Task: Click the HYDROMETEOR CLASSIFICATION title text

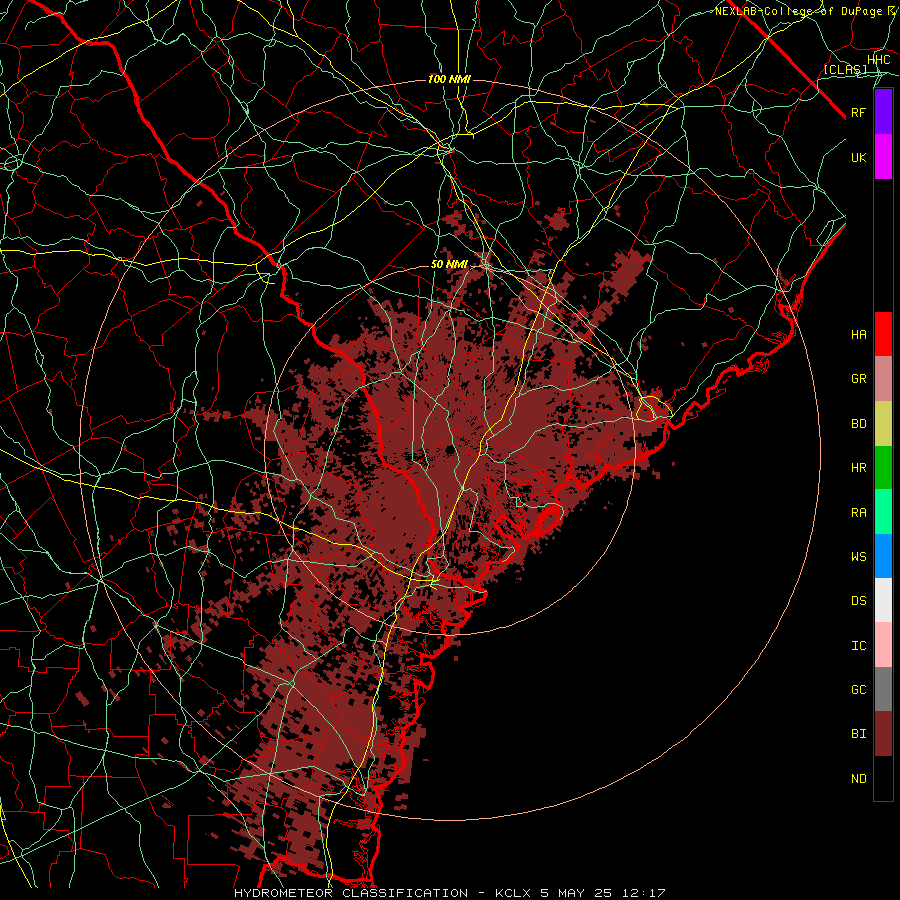Action: point(351,893)
